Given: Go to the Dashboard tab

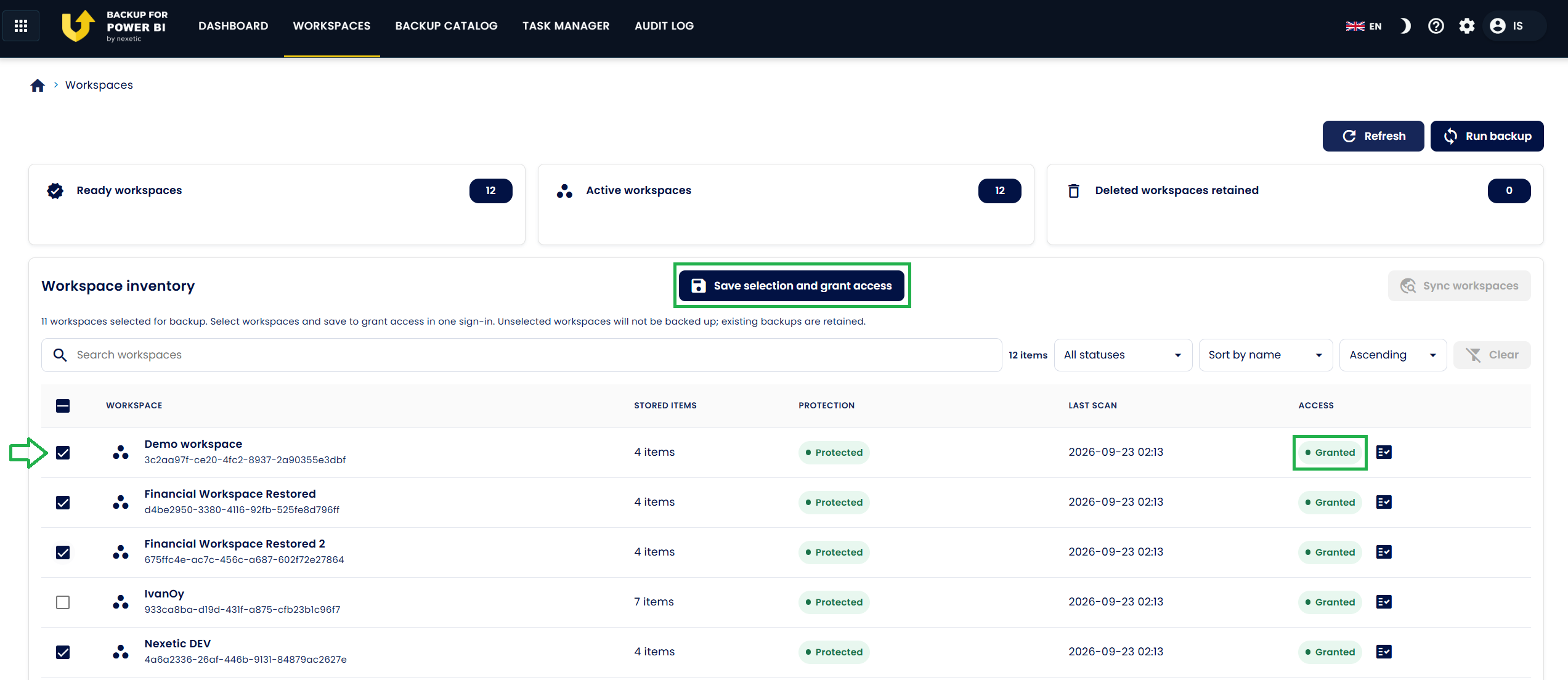Looking at the screenshot, I should click(233, 26).
